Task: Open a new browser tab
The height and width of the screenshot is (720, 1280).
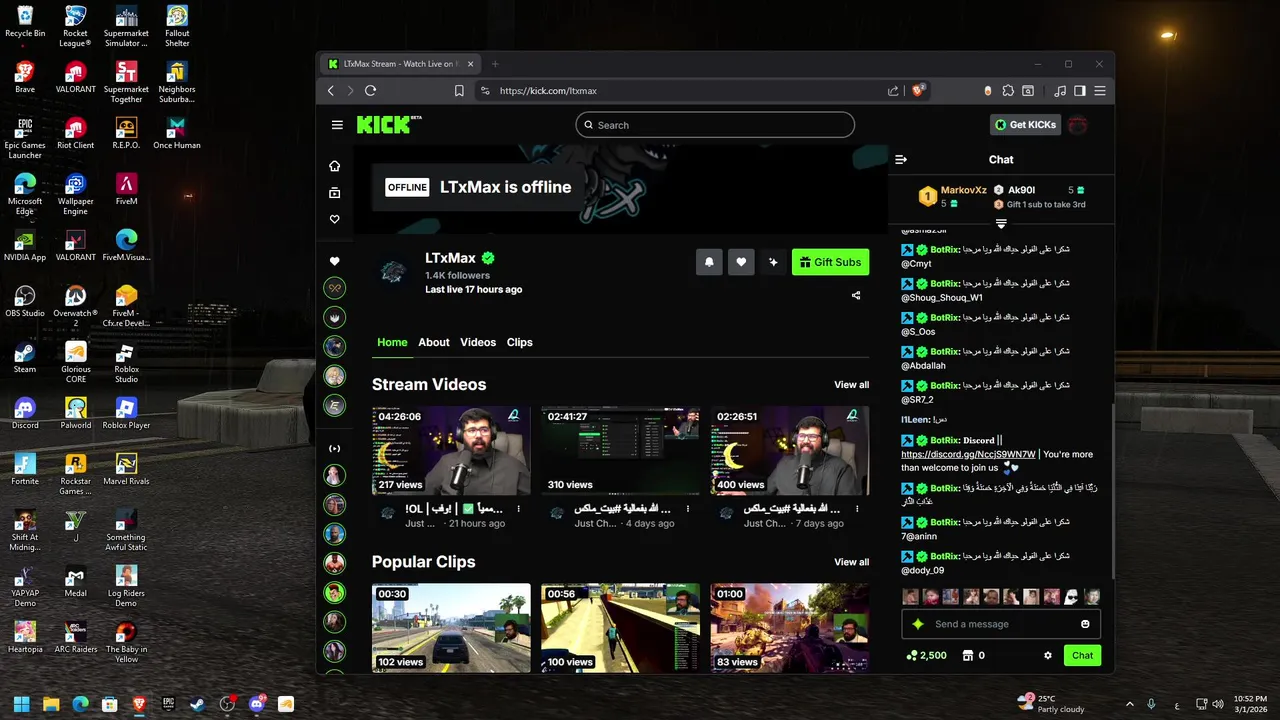Action: pos(495,64)
